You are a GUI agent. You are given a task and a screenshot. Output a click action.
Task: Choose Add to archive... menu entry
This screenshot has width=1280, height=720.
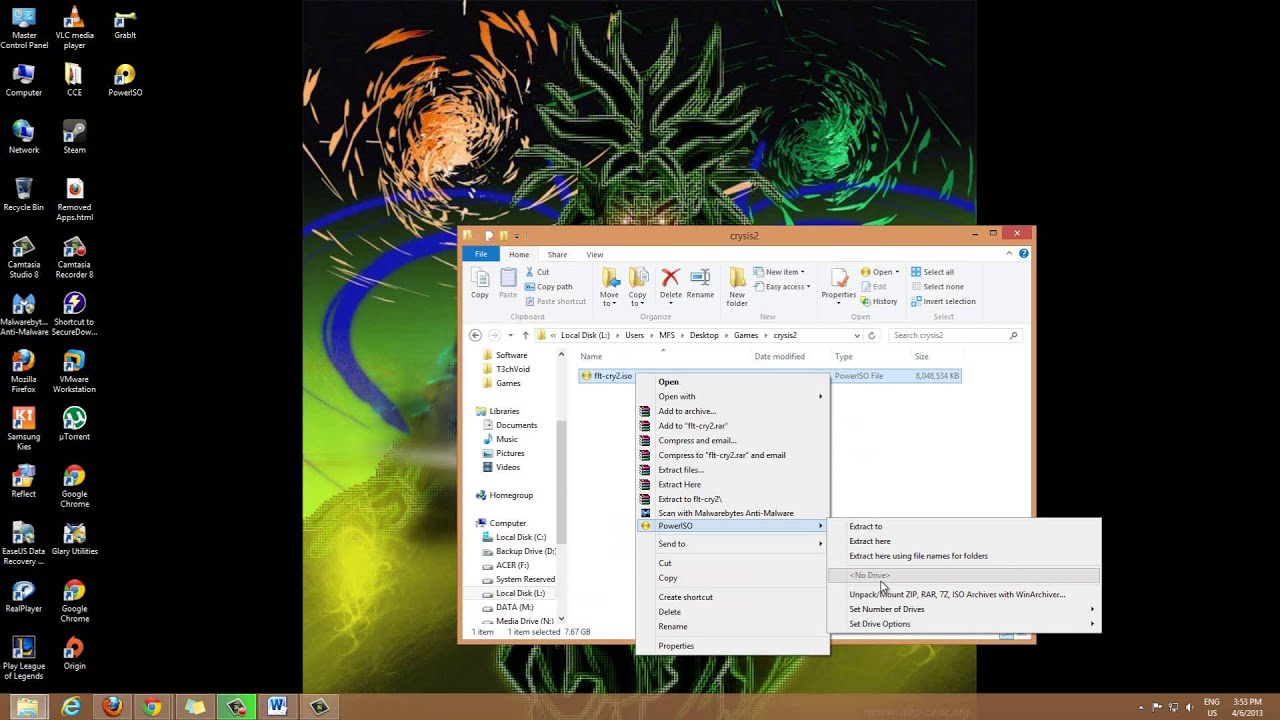point(733,411)
